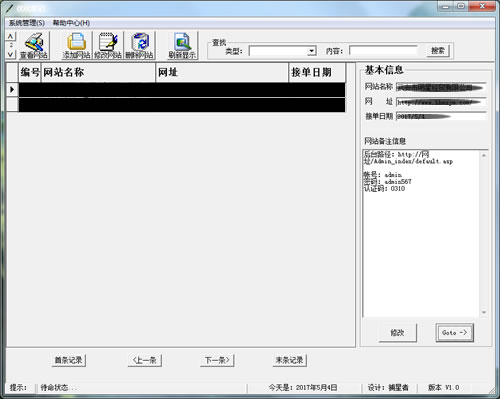
Task: Select the 修改网站 toolbar icon
Action: (x=108, y=46)
